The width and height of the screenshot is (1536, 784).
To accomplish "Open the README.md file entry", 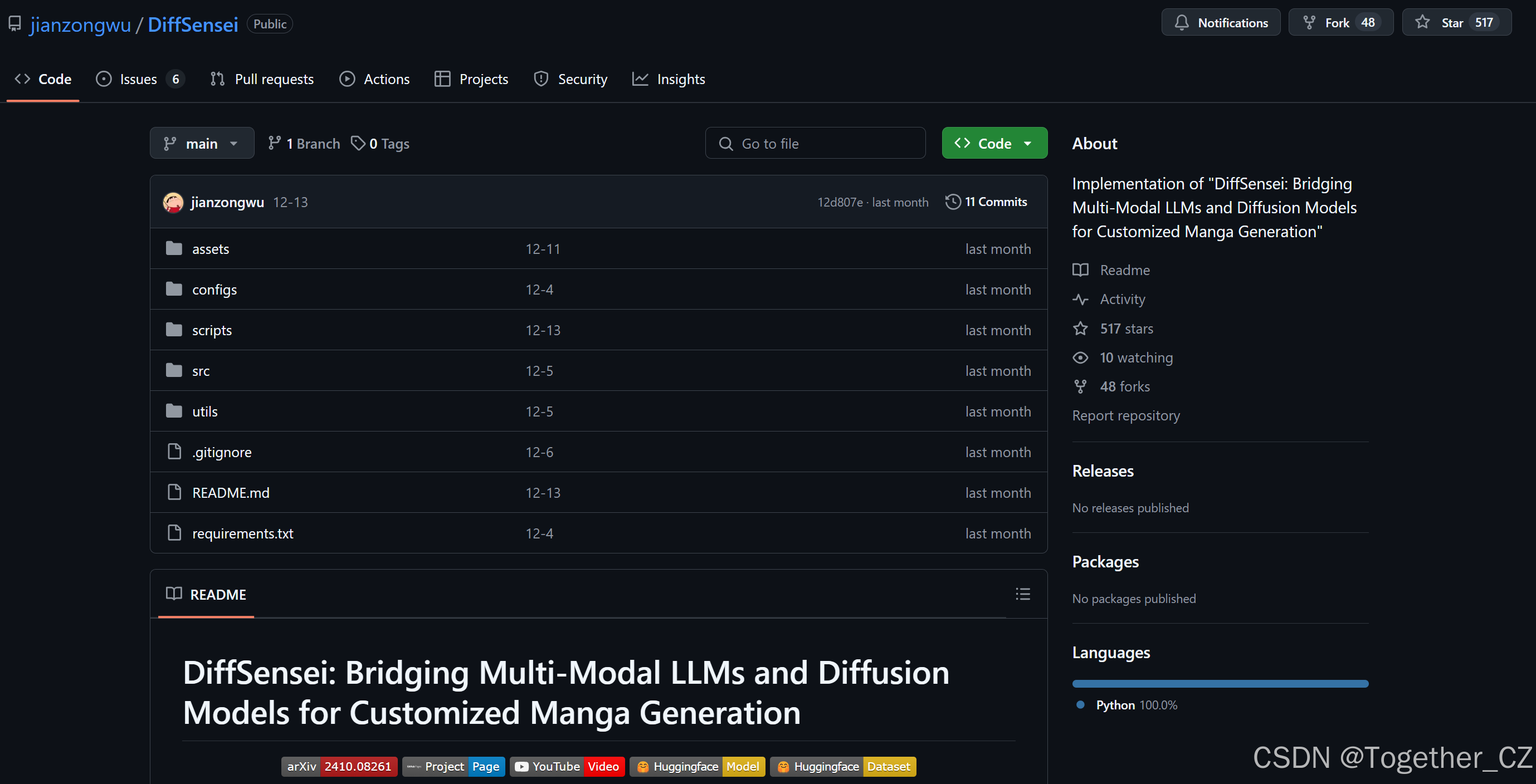I will (231, 493).
